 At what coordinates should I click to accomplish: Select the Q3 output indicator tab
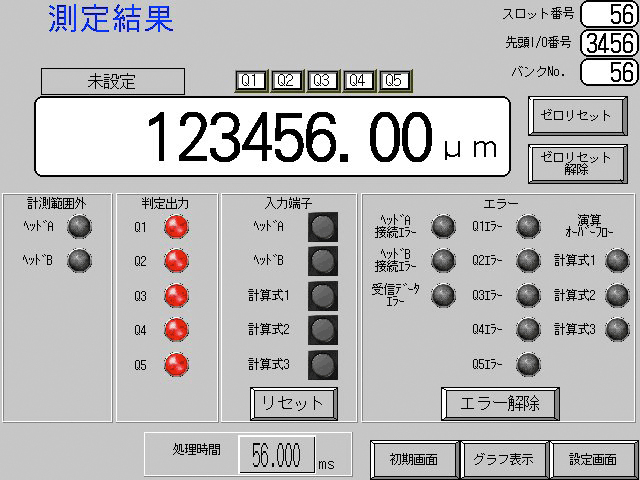tap(322, 81)
